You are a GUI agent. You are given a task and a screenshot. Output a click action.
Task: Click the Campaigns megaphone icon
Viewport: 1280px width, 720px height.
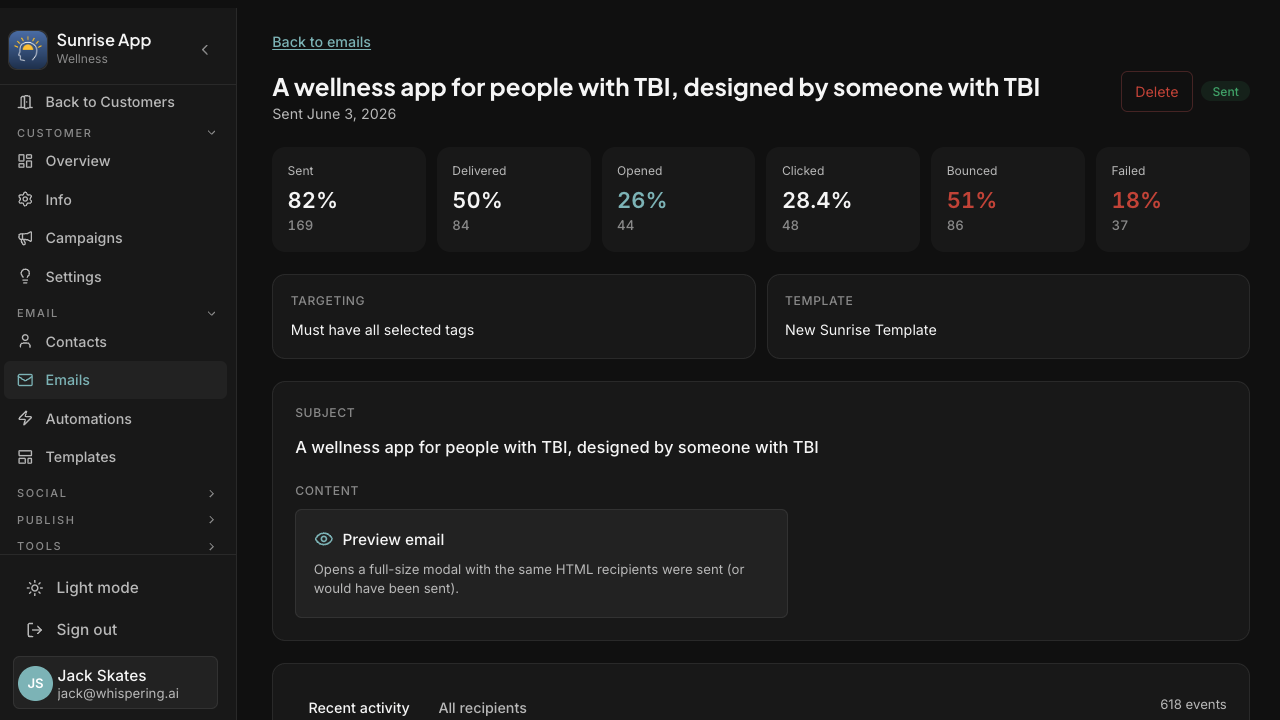(x=26, y=238)
